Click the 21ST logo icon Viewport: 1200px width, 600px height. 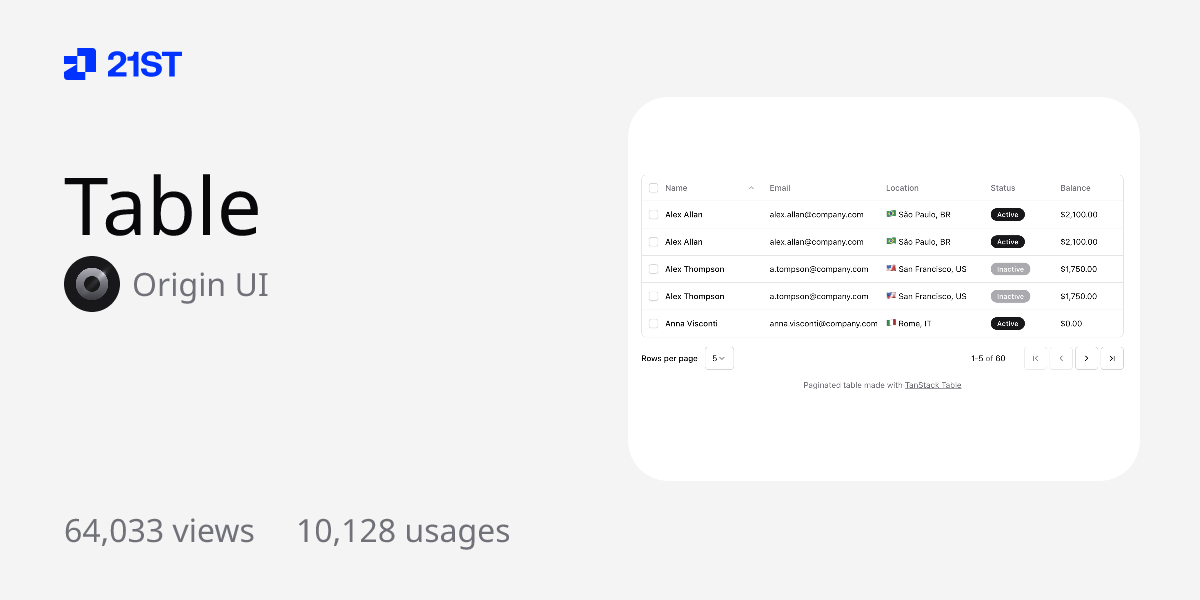pyautogui.click(x=79, y=64)
